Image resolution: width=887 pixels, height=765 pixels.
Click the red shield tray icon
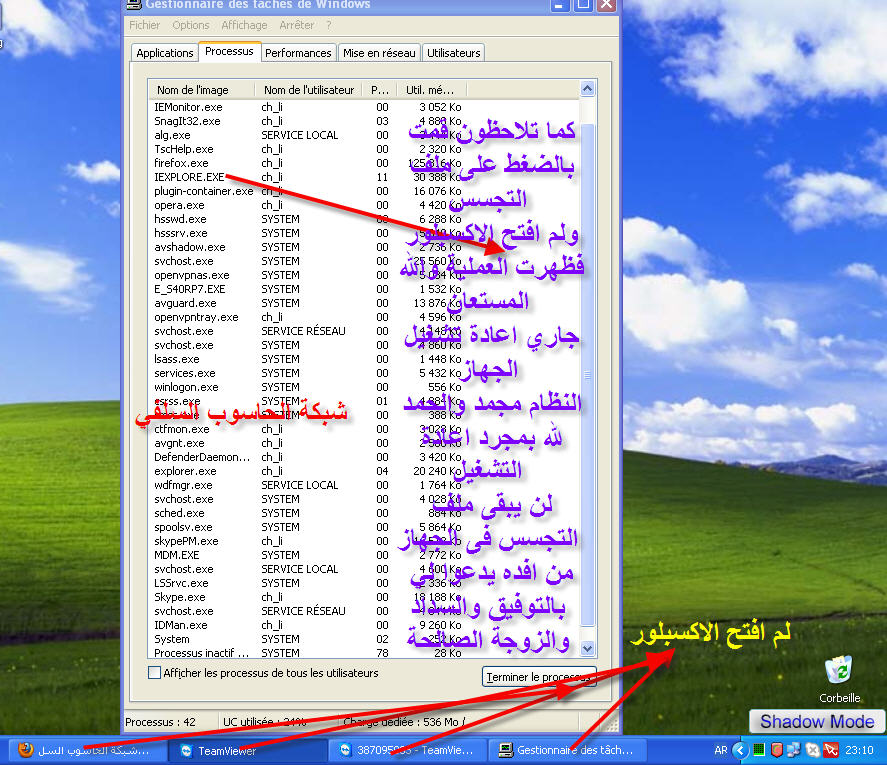[x=776, y=750]
